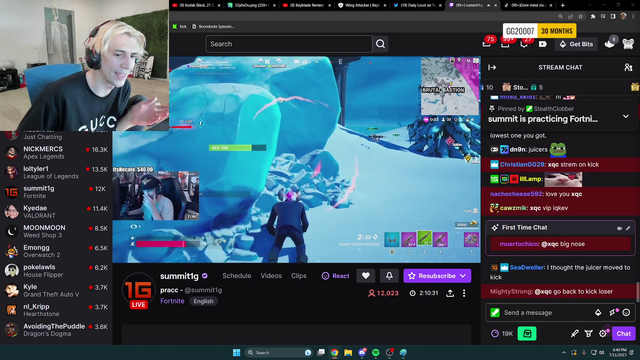
Task: Click the Fortnite category link
Action: (172, 301)
